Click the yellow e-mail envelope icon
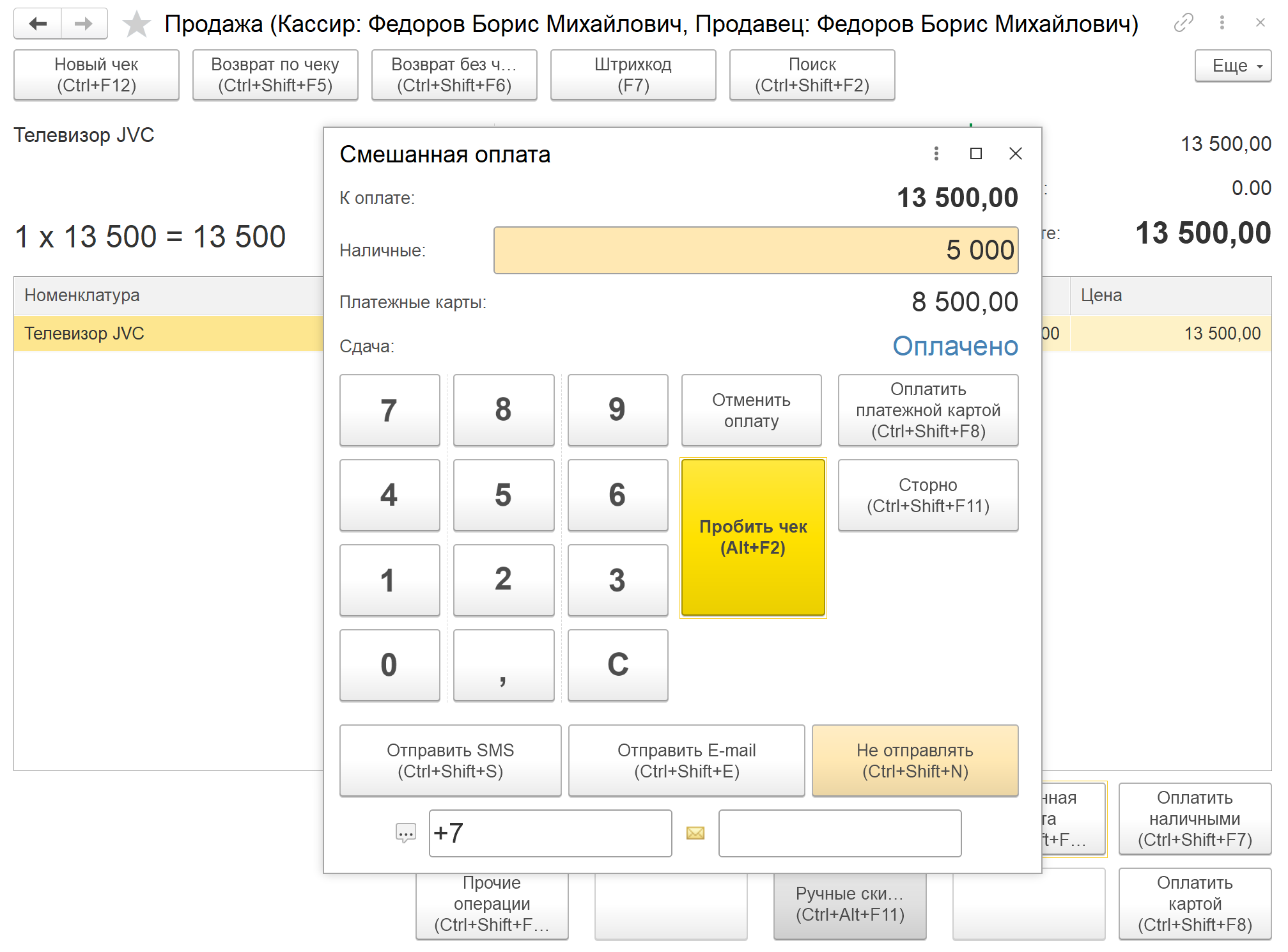 [695, 833]
